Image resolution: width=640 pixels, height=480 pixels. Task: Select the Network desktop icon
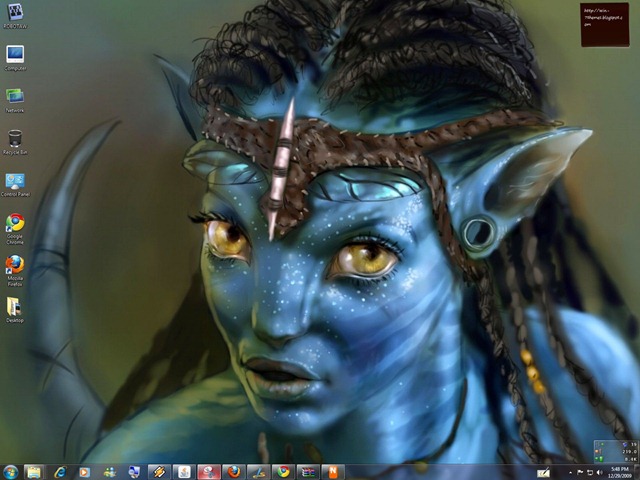click(x=15, y=100)
